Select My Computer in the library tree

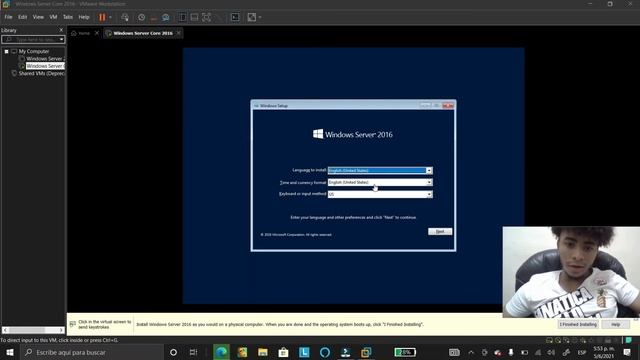(x=33, y=51)
